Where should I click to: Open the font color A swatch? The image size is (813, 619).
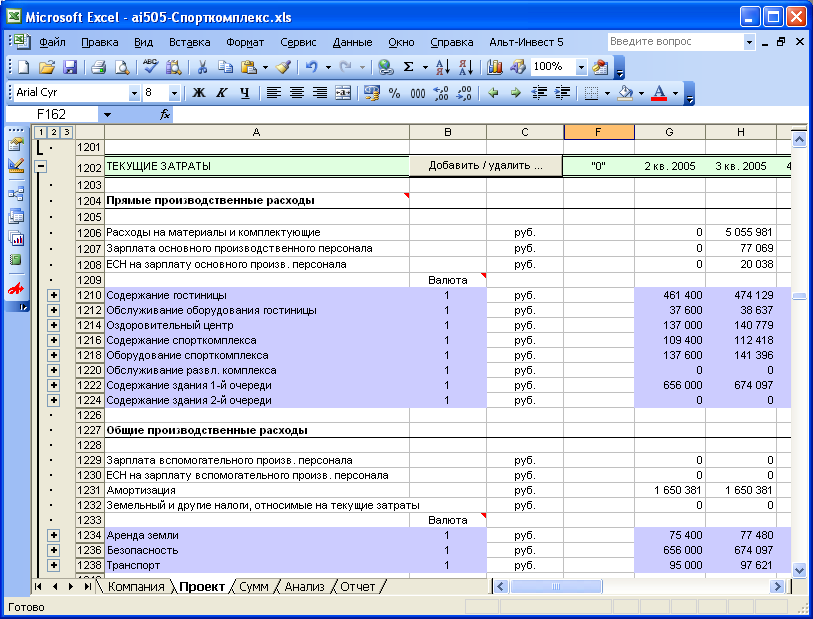coord(659,93)
